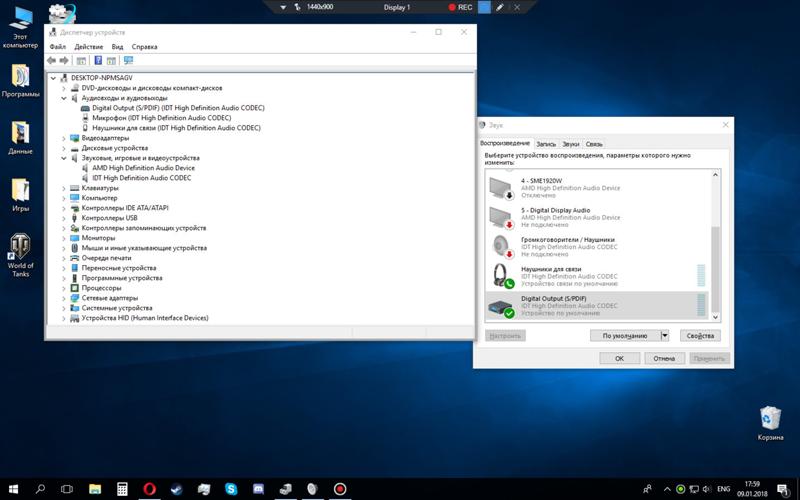
Task: Click Отмена in the Звук dialog
Action: point(664,358)
